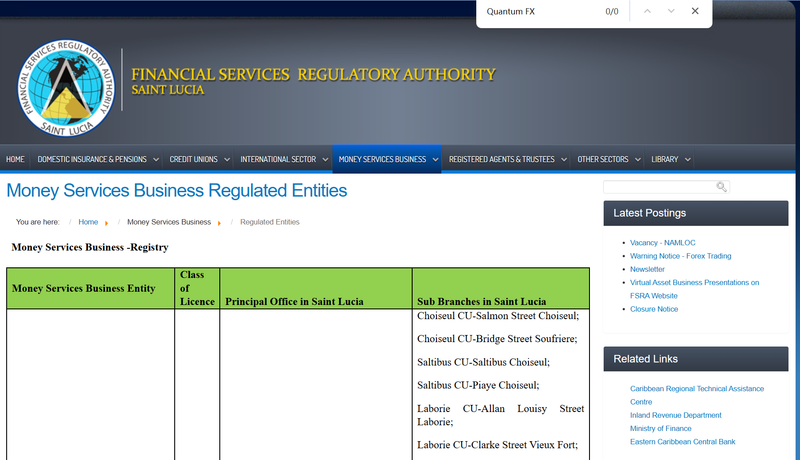Click Regulated Entities breadcrumb text

[269, 222]
